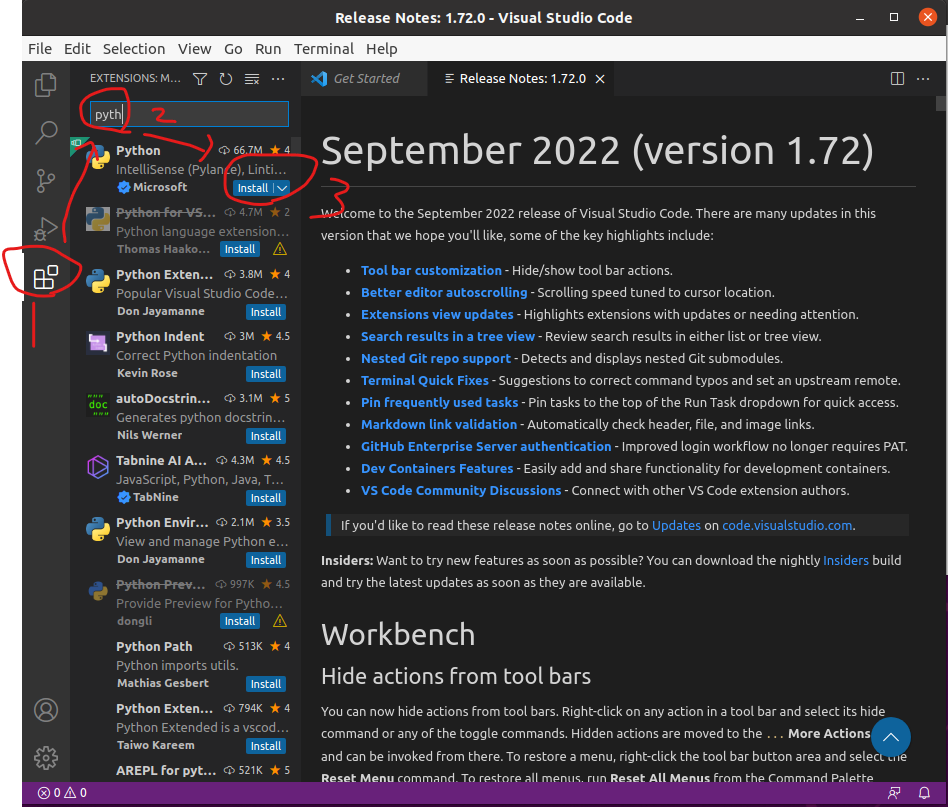
Task: Open the Terminal menu
Action: pos(323,49)
